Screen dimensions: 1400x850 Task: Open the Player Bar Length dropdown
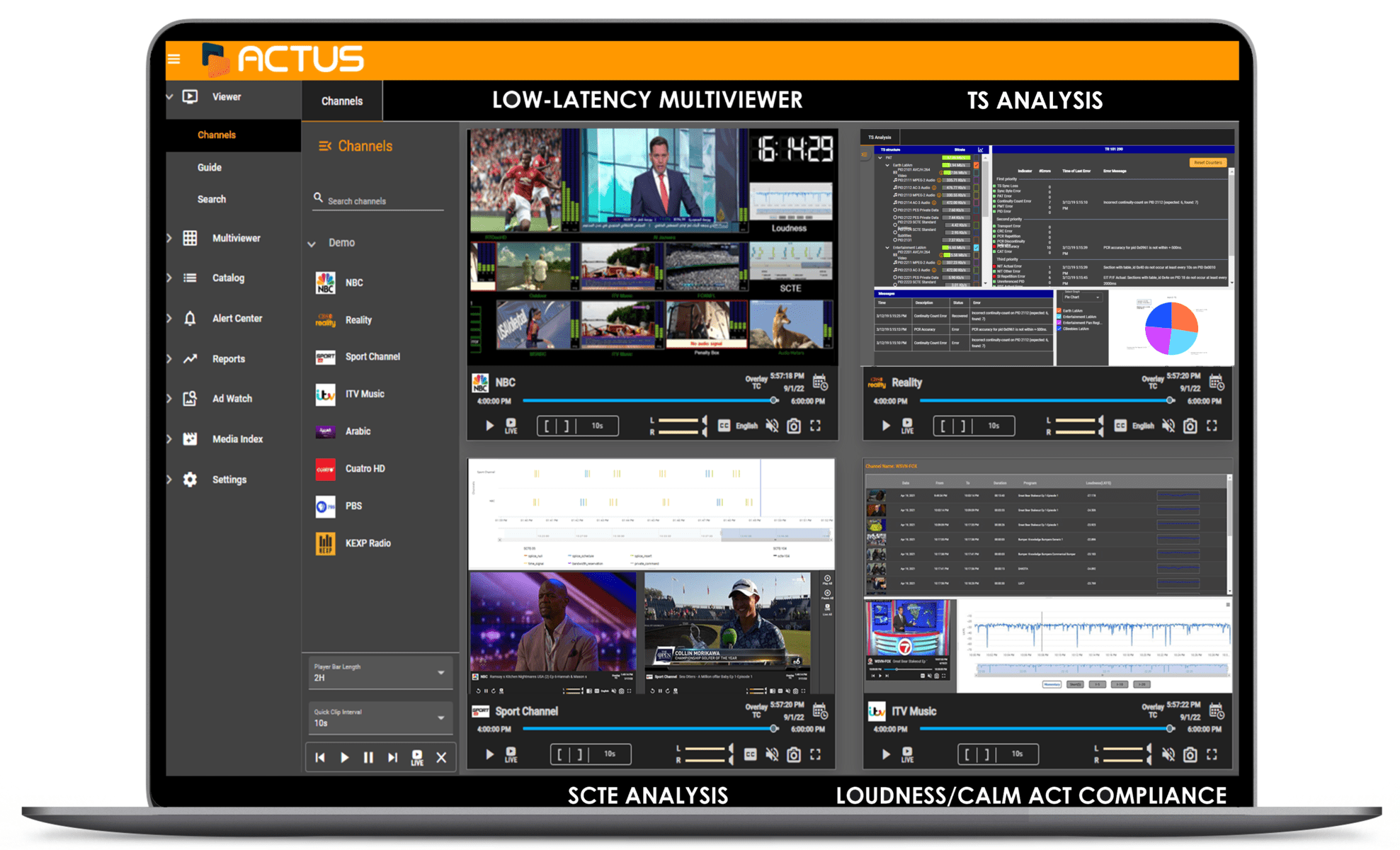click(x=380, y=673)
